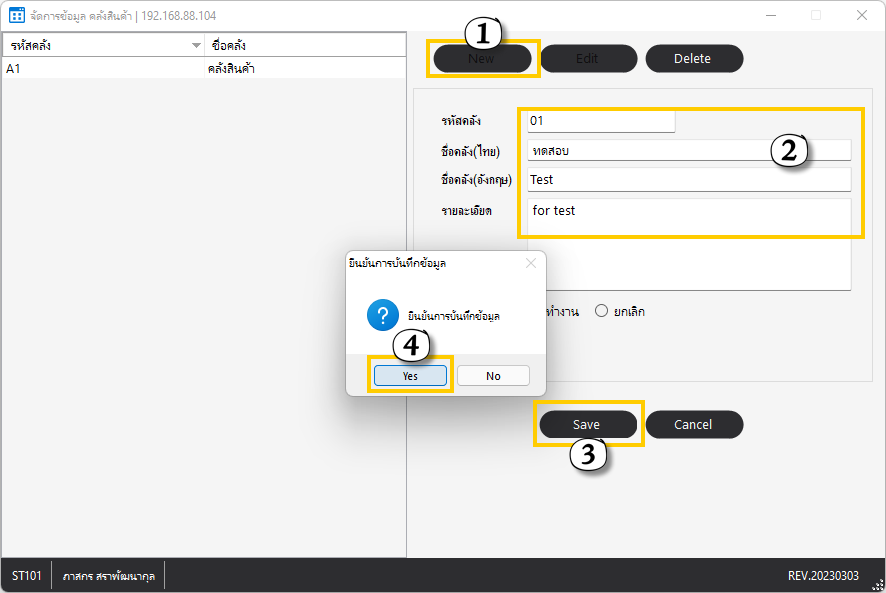Image resolution: width=886 pixels, height=593 pixels.
Task: Close the confirmation dialog with its X
Action: point(531,263)
